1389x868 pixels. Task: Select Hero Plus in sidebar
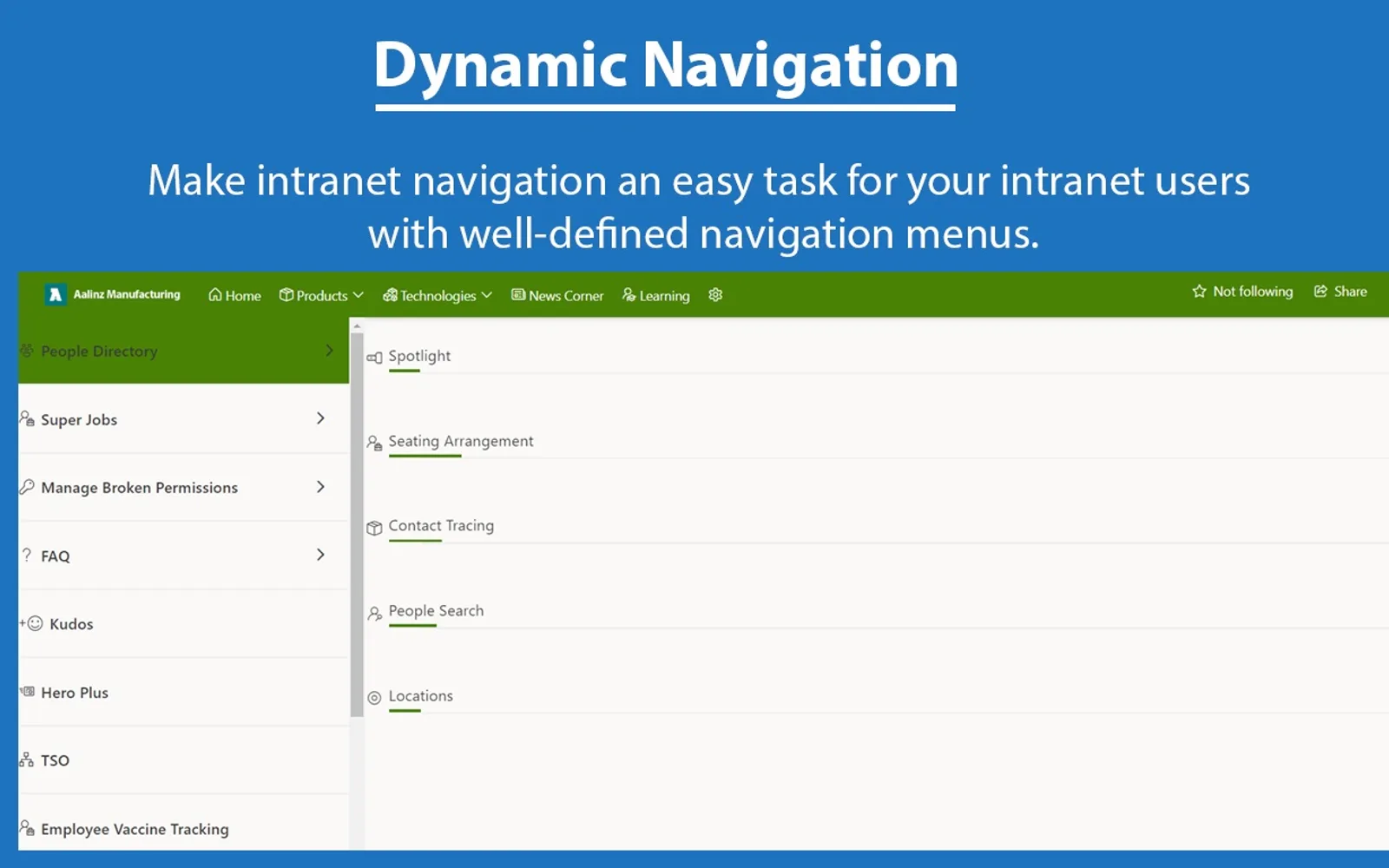tap(183, 692)
